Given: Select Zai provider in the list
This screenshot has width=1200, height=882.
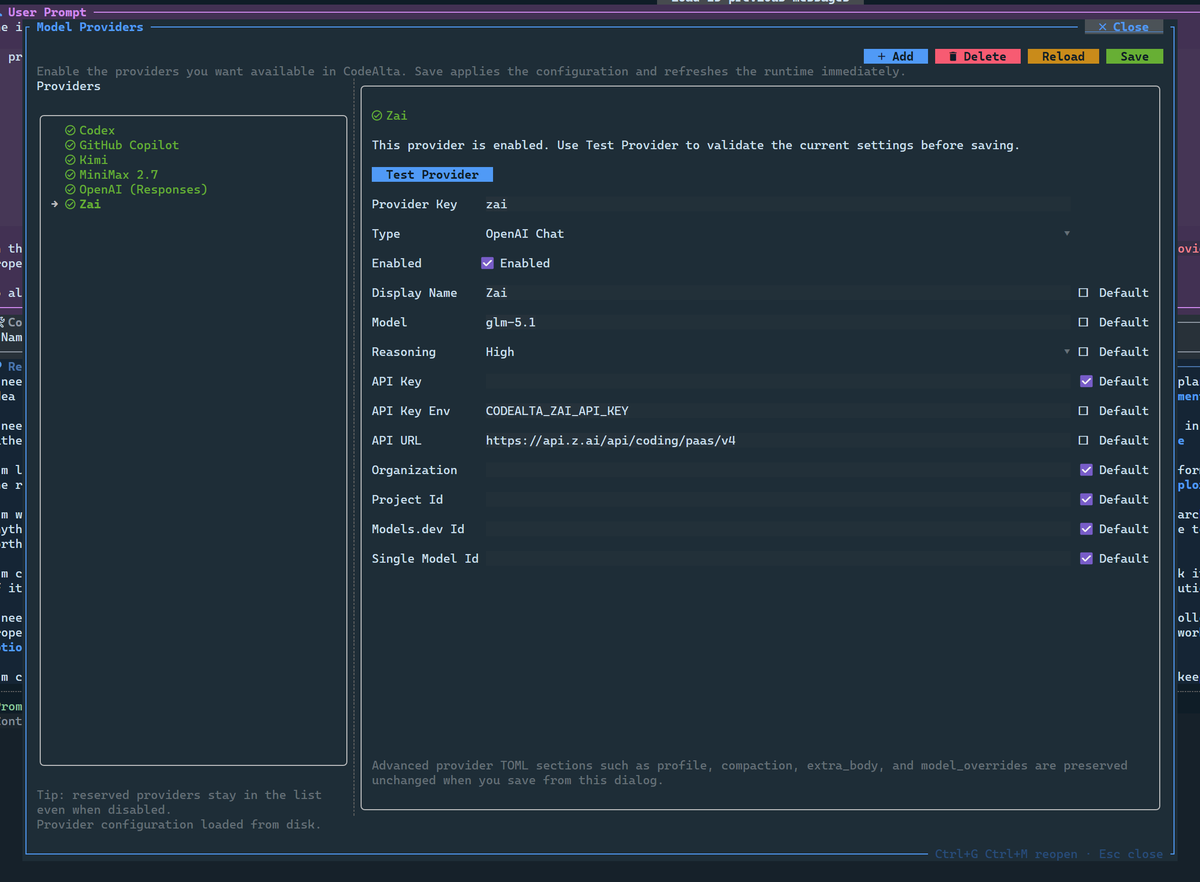Looking at the screenshot, I should coord(90,204).
